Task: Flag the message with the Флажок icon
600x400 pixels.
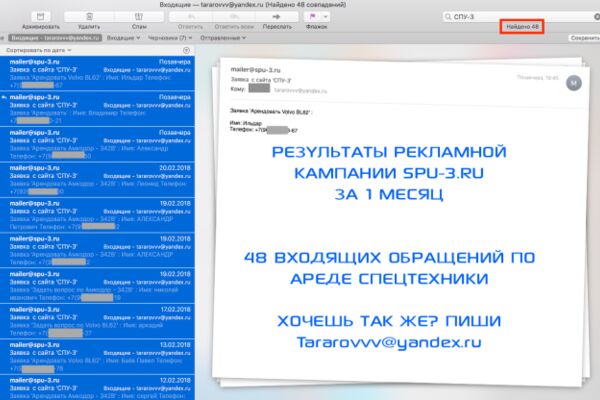Action: (x=313, y=16)
